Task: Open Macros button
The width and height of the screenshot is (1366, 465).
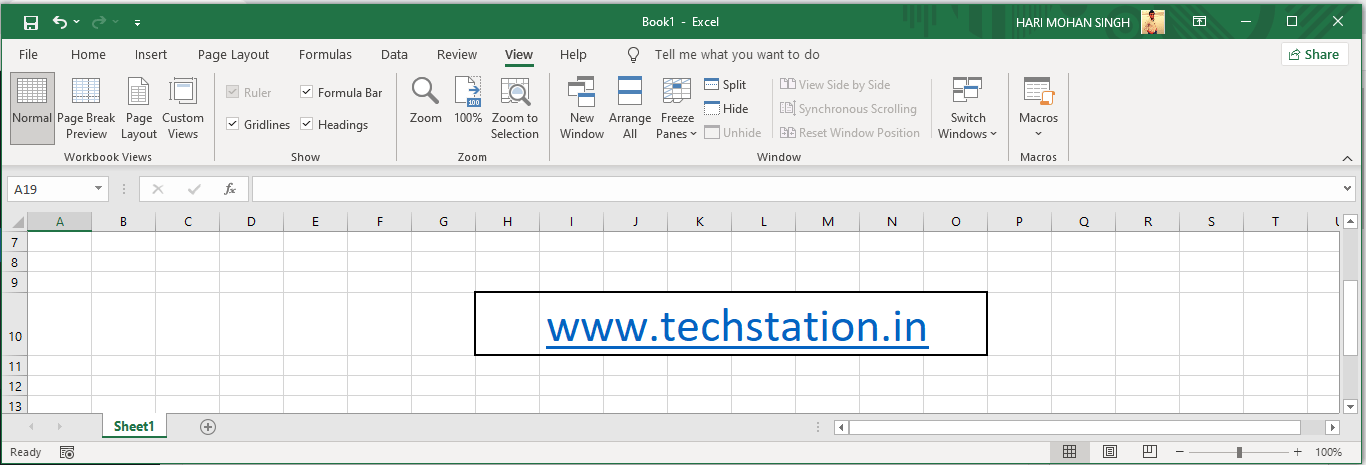Action: coord(1038,107)
